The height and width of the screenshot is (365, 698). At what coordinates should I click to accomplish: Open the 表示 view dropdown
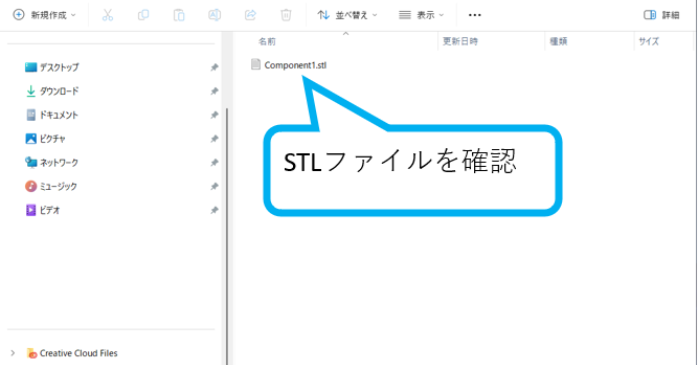coord(421,15)
